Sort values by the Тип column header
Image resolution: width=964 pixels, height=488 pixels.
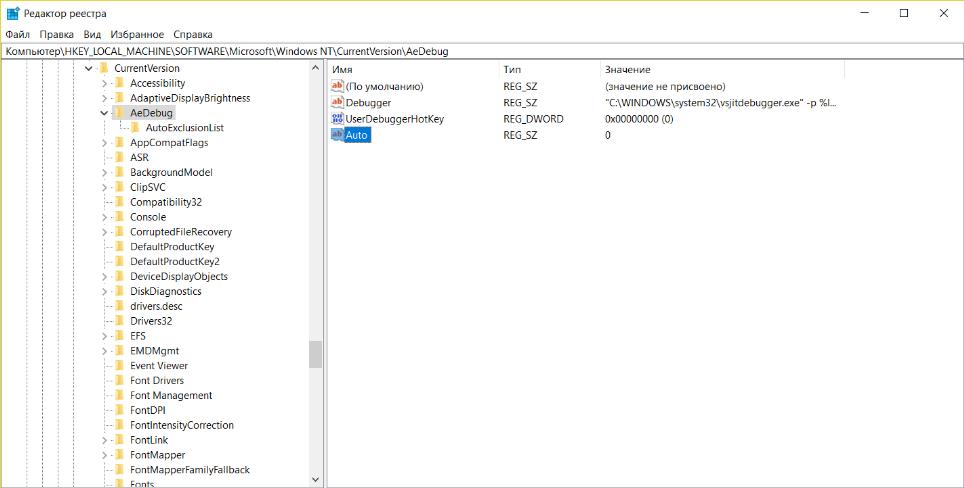(549, 69)
